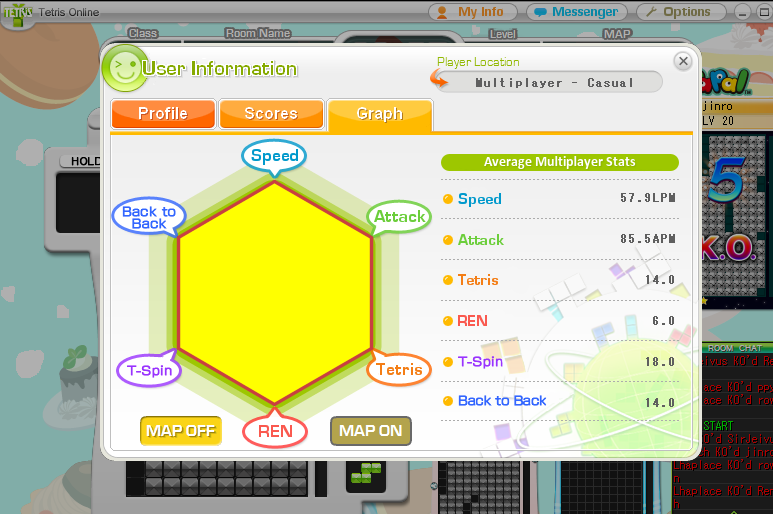
Task: Click the orange bullet beside Speed
Action: tap(448, 199)
